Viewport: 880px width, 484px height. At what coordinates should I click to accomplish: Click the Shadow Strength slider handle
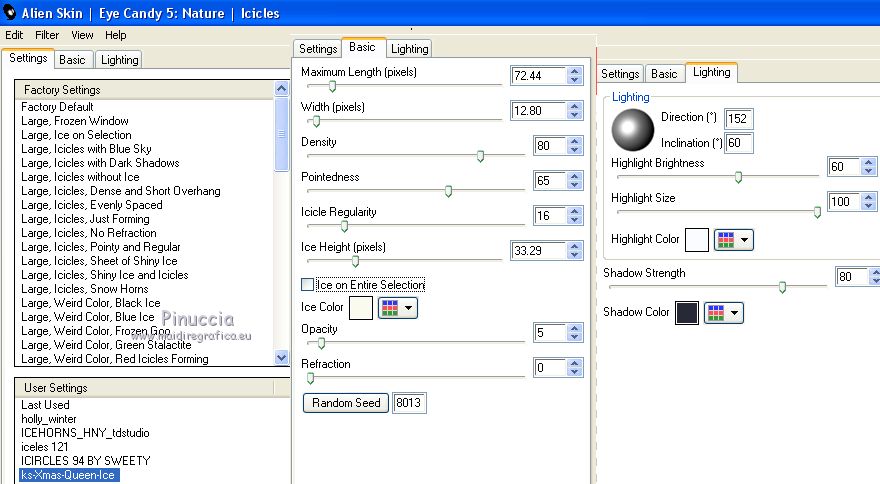point(782,287)
